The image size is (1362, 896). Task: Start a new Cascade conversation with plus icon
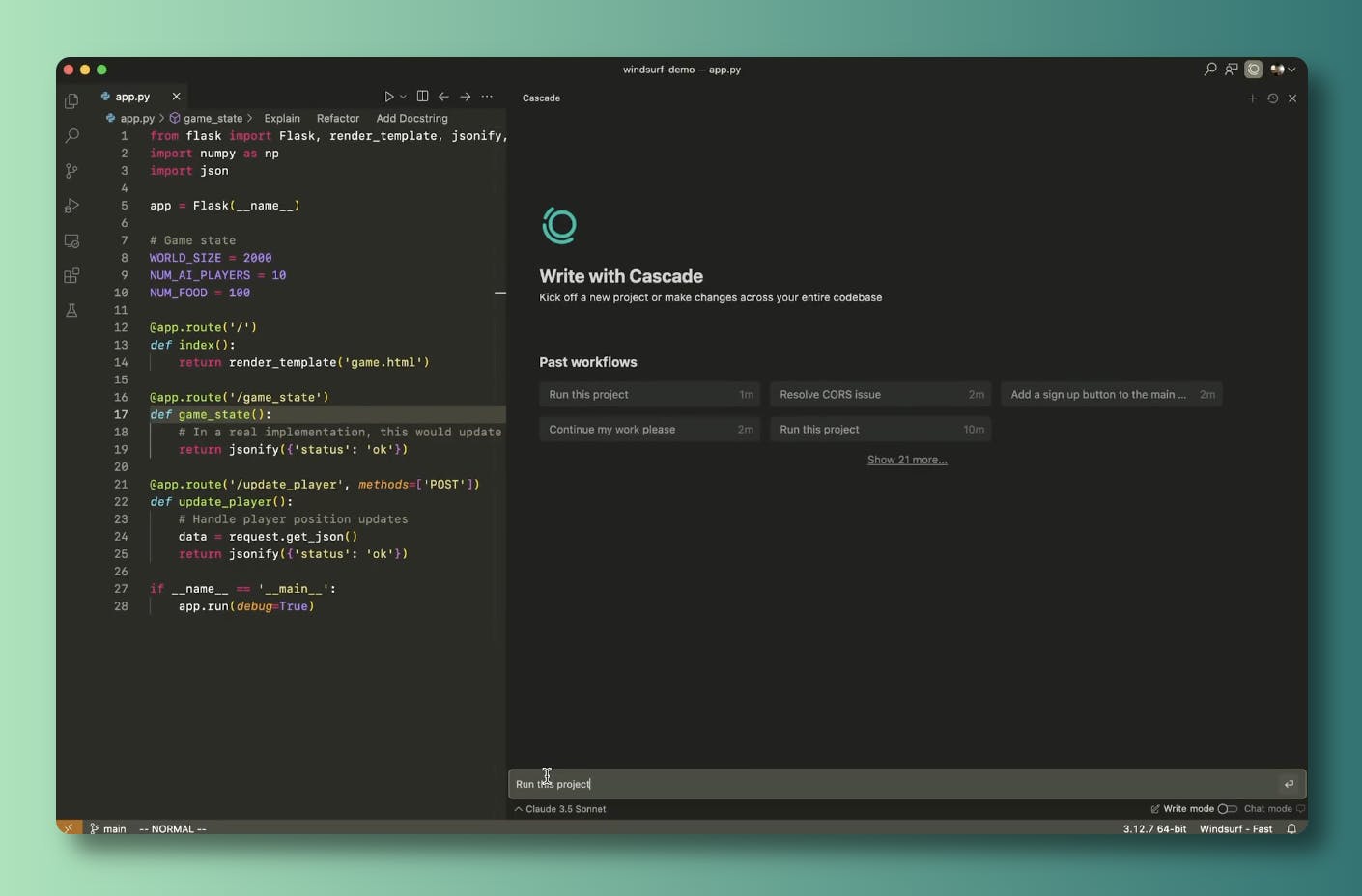pyautogui.click(x=1252, y=98)
